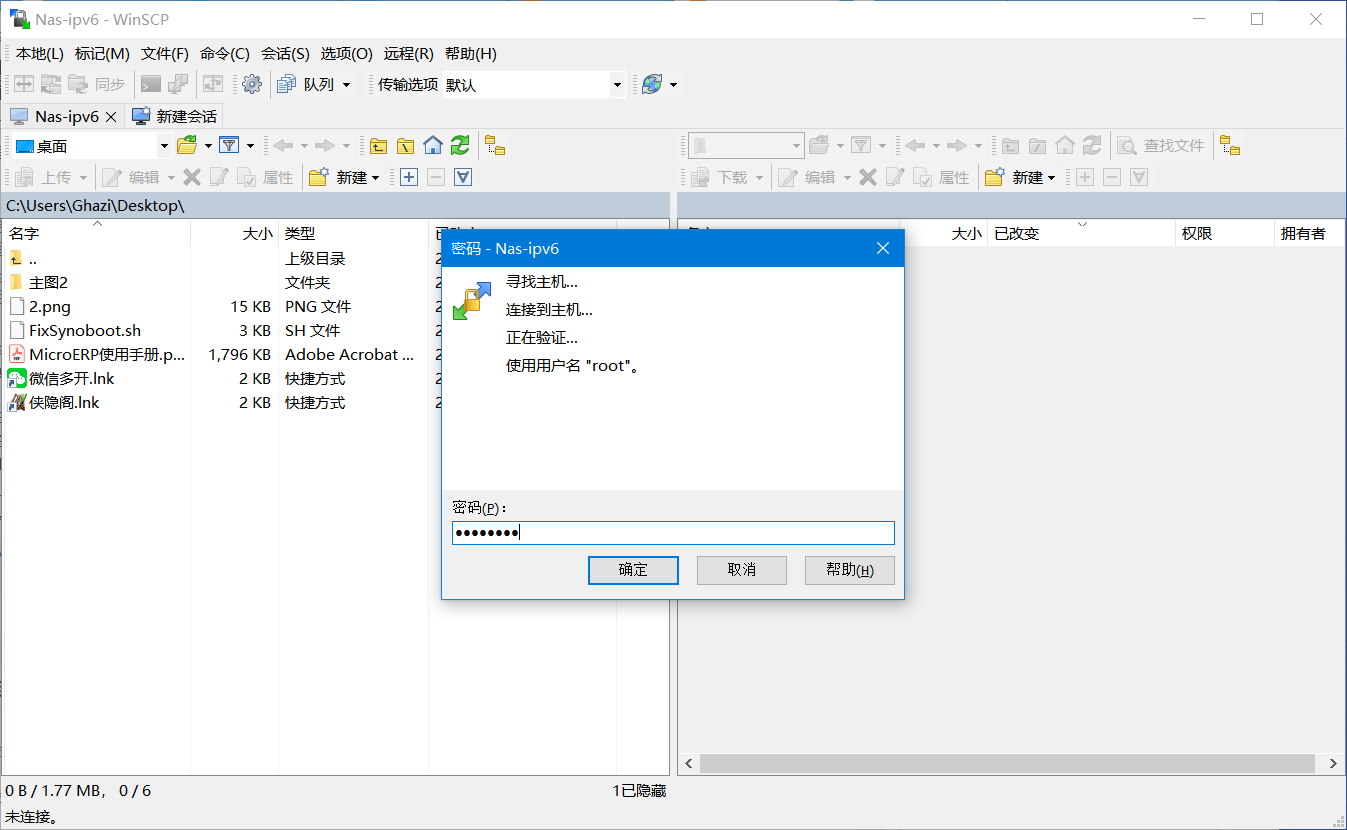
Task: Click the queue (队列) icon
Action: point(286,85)
